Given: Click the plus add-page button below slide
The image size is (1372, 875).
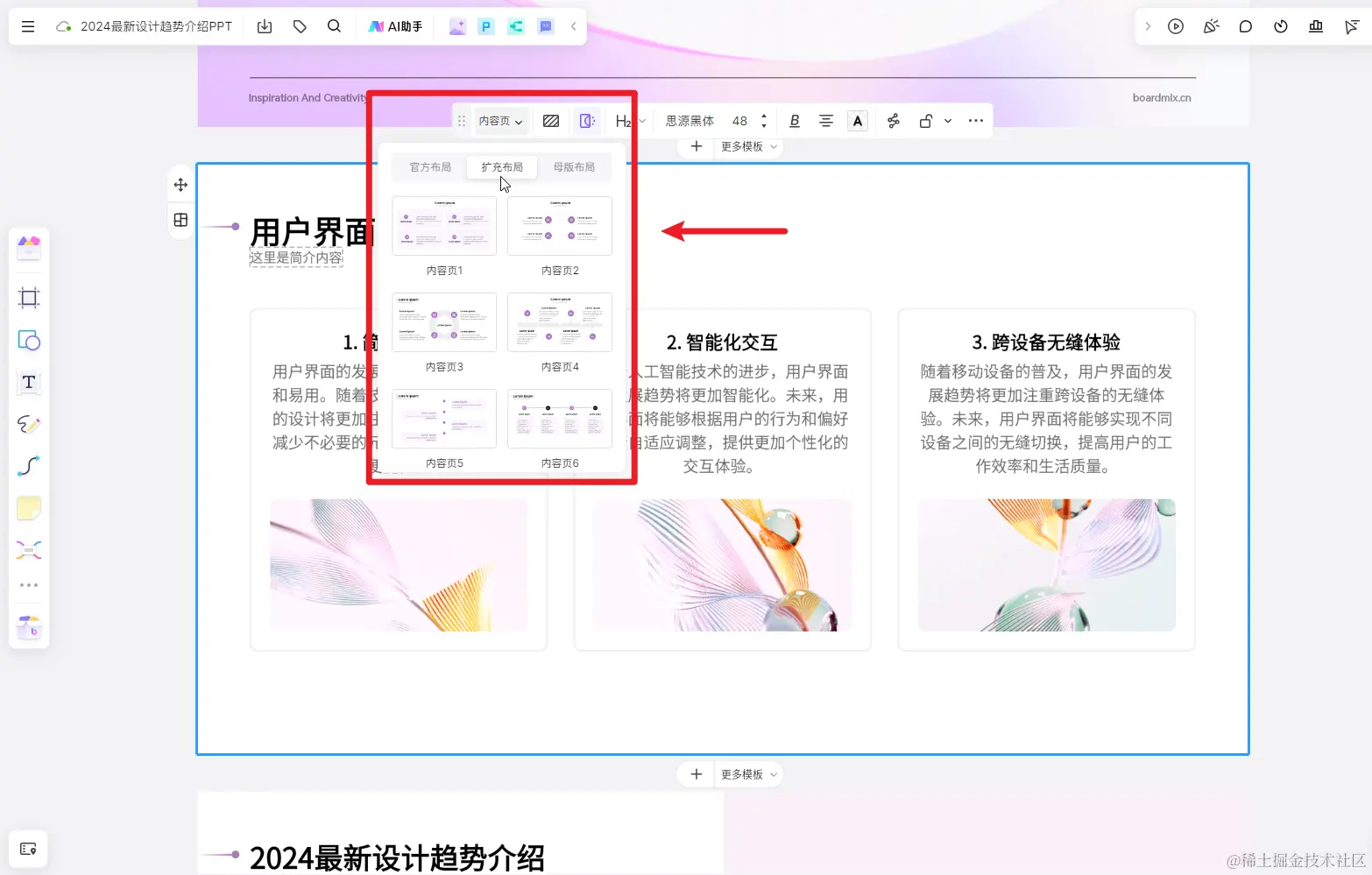Looking at the screenshot, I should click(697, 774).
